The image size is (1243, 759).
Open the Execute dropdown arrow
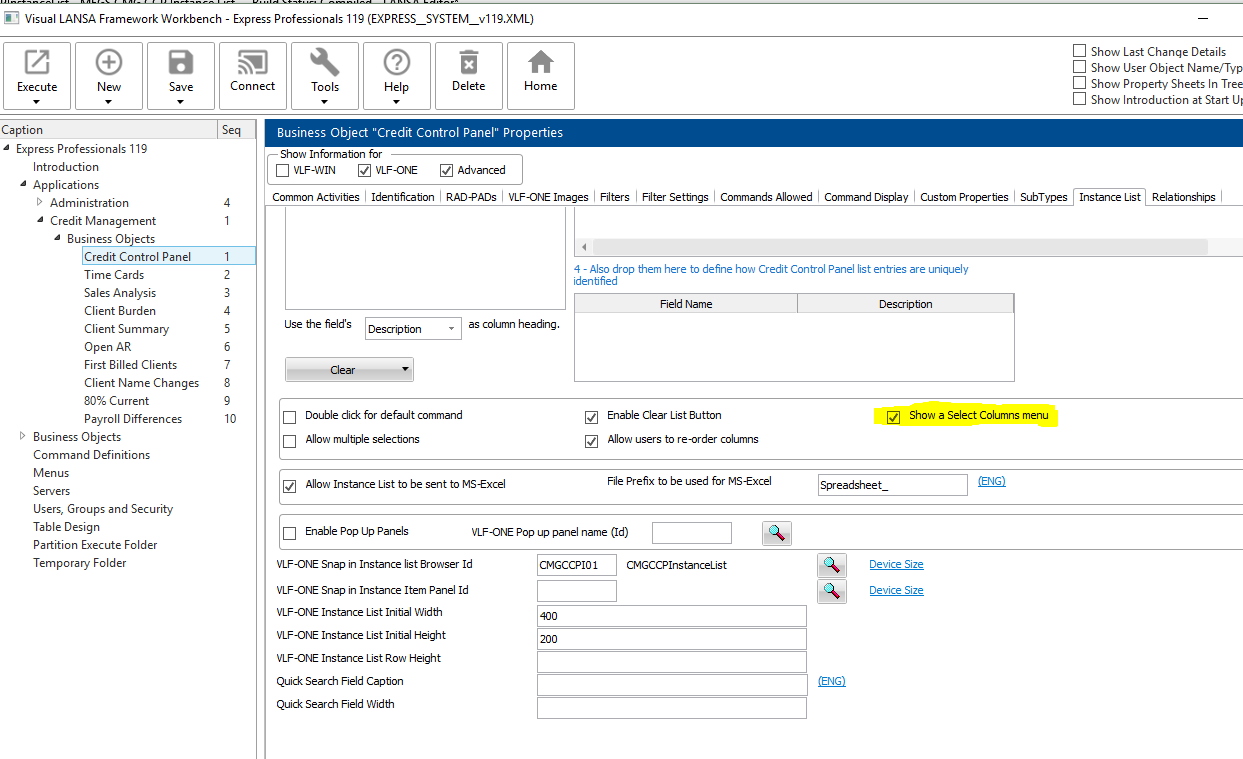pos(37,101)
